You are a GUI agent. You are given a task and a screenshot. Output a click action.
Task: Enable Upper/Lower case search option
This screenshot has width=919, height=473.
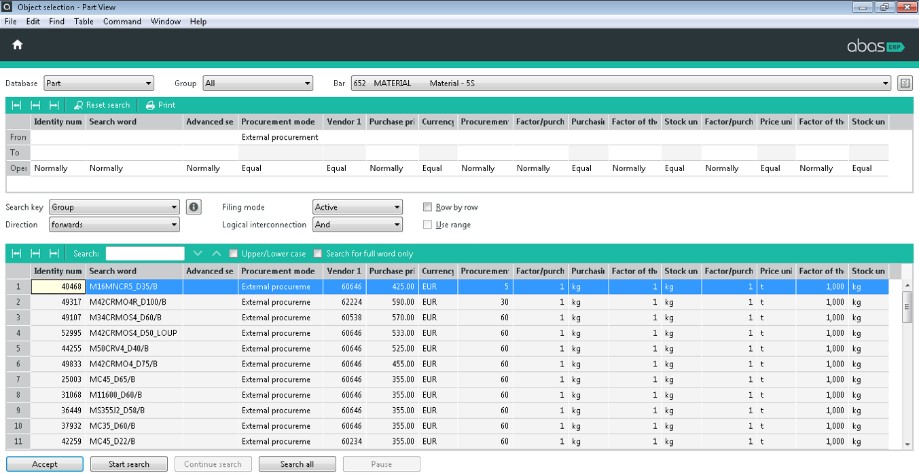(x=233, y=254)
